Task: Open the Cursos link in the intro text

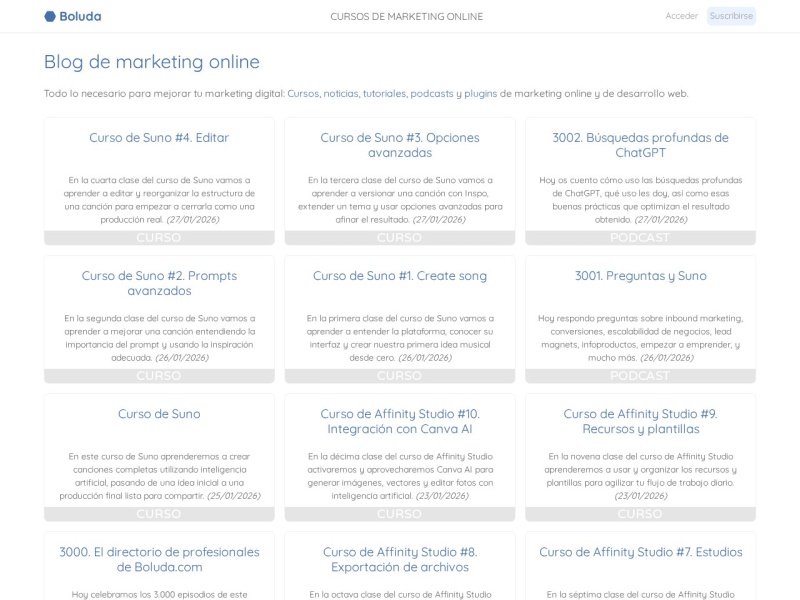Action: click(x=302, y=93)
